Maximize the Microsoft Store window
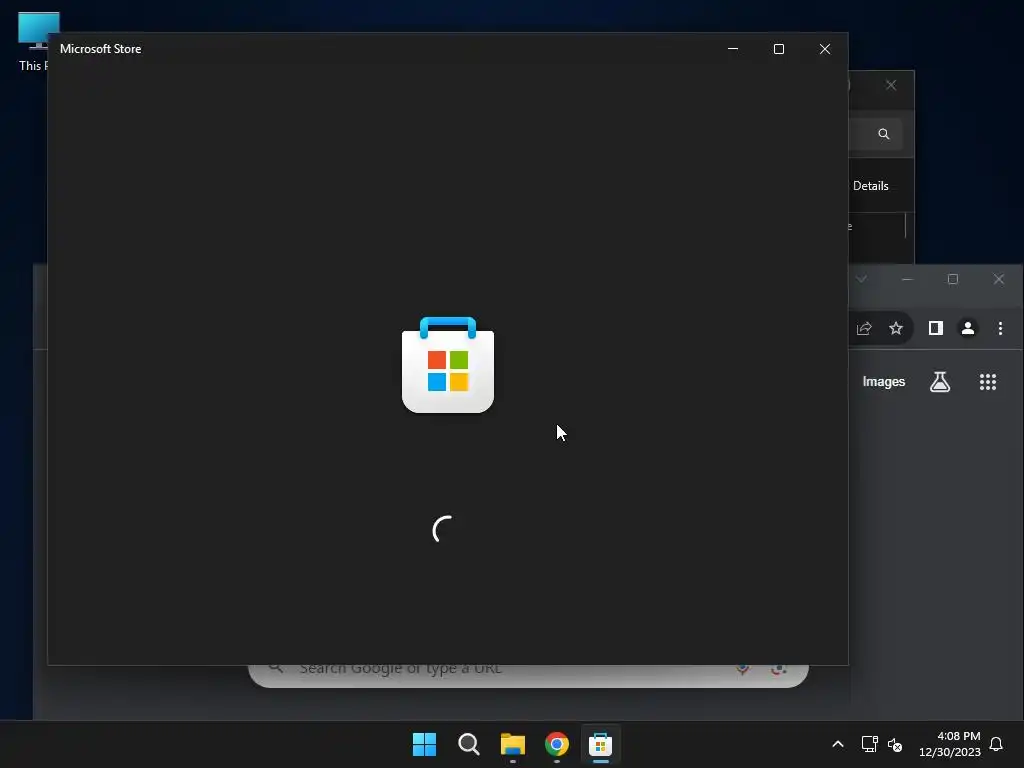Image resolution: width=1024 pixels, height=768 pixels. click(x=778, y=49)
